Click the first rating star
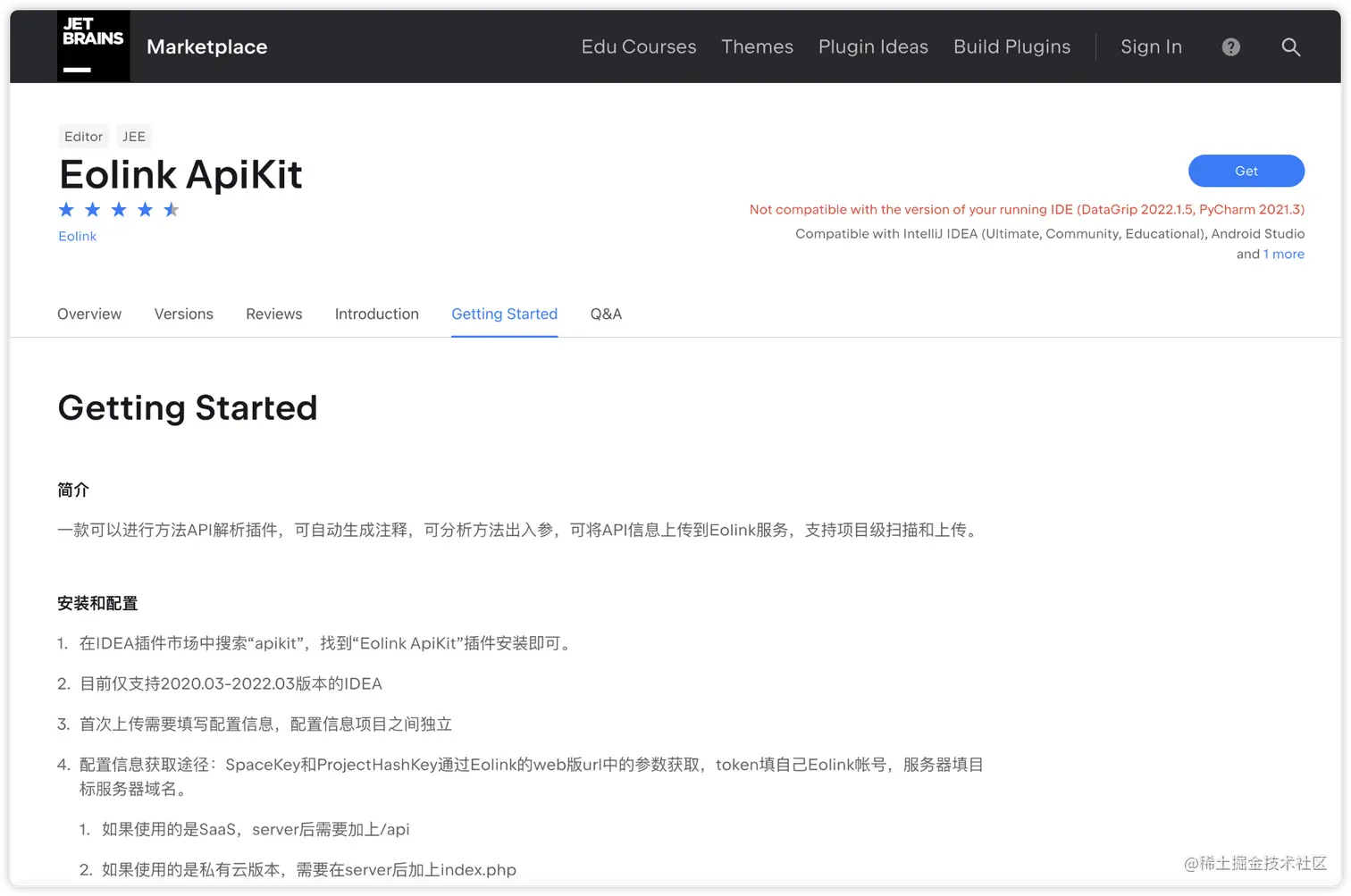1351x896 pixels. tap(66, 209)
